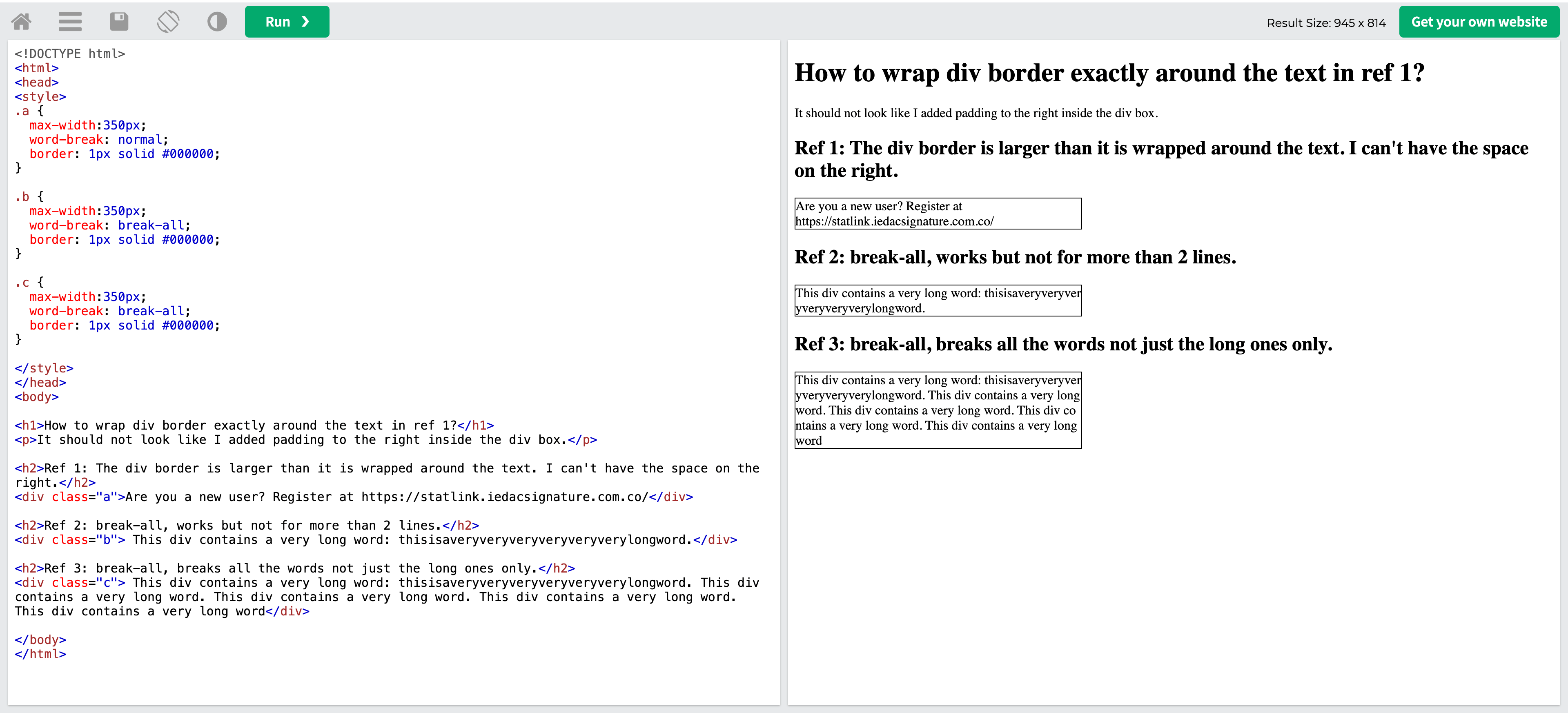Click the Ref 2 bordered text box
The width and height of the screenshot is (1568, 713).
point(938,301)
